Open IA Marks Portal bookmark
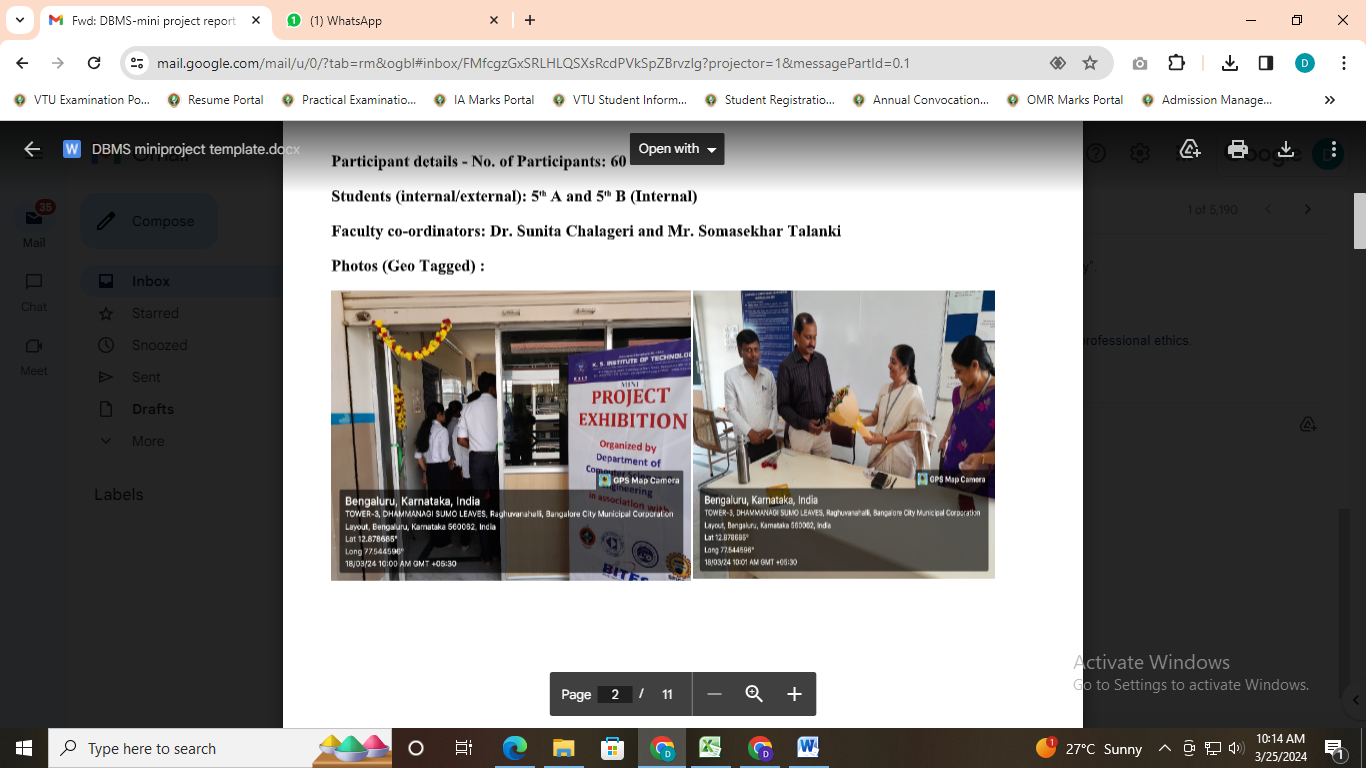Image resolution: width=1366 pixels, height=768 pixels. [484, 100]
